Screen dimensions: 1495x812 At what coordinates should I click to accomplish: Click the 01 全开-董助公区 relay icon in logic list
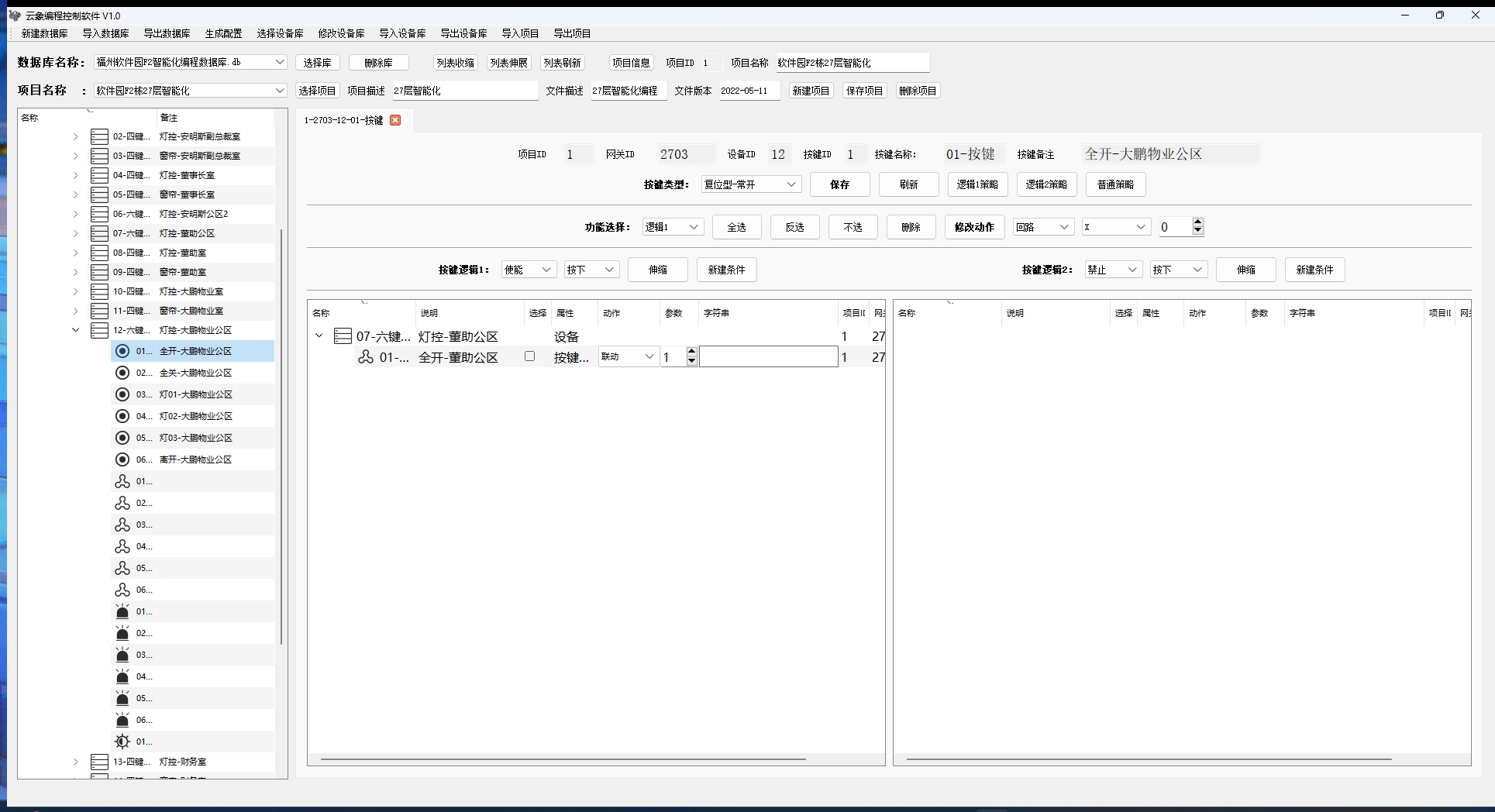[x=366, y=357]
